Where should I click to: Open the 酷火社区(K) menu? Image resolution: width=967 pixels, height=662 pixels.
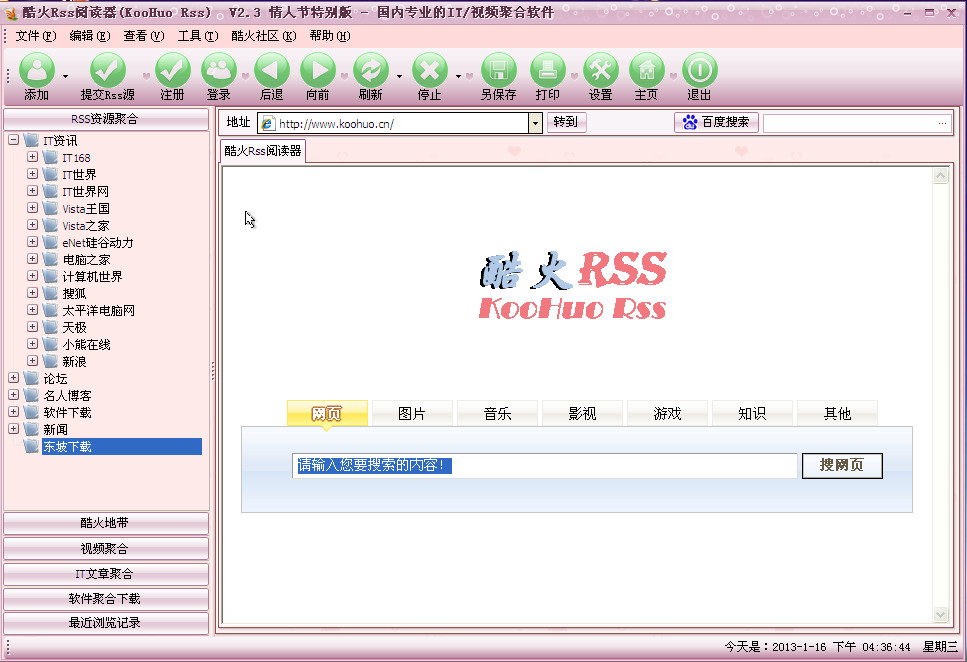point(264,36)
